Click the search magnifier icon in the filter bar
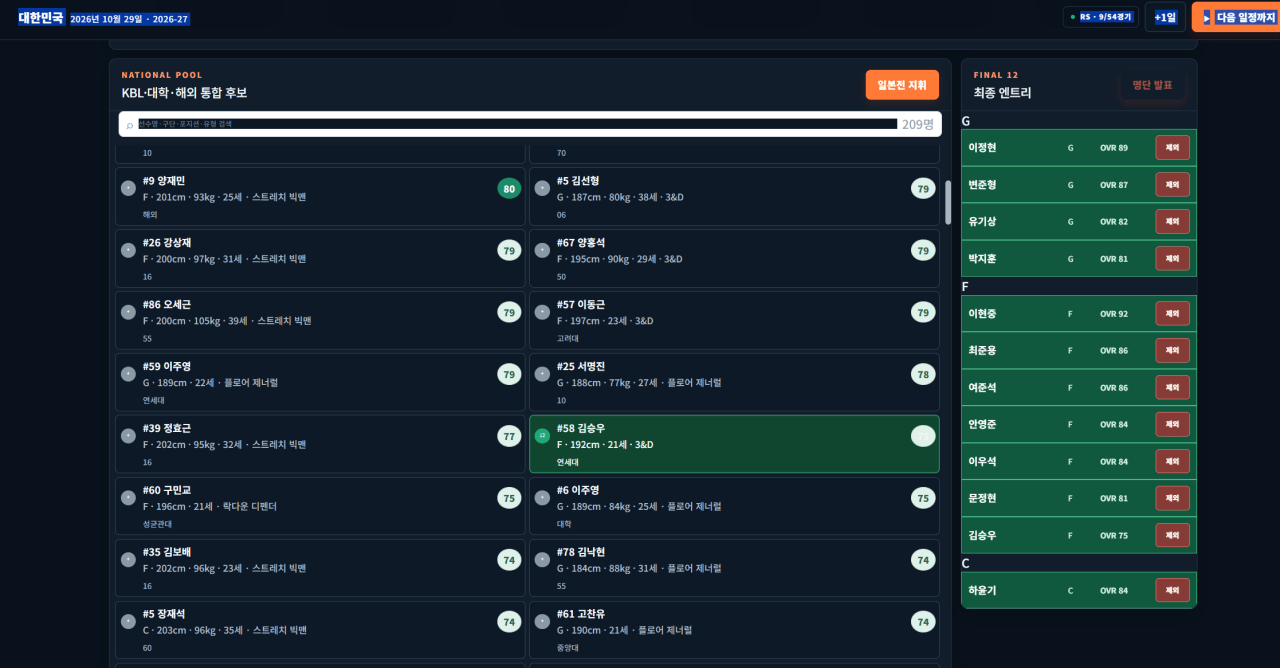Screen dimensions: 1280x668 tap(130, 125)
